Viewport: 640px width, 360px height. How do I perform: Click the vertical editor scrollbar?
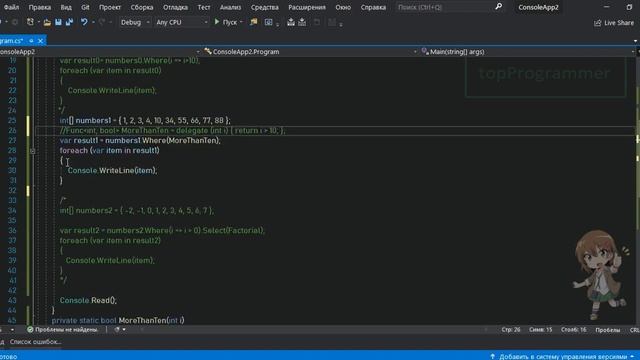point(637,190)
